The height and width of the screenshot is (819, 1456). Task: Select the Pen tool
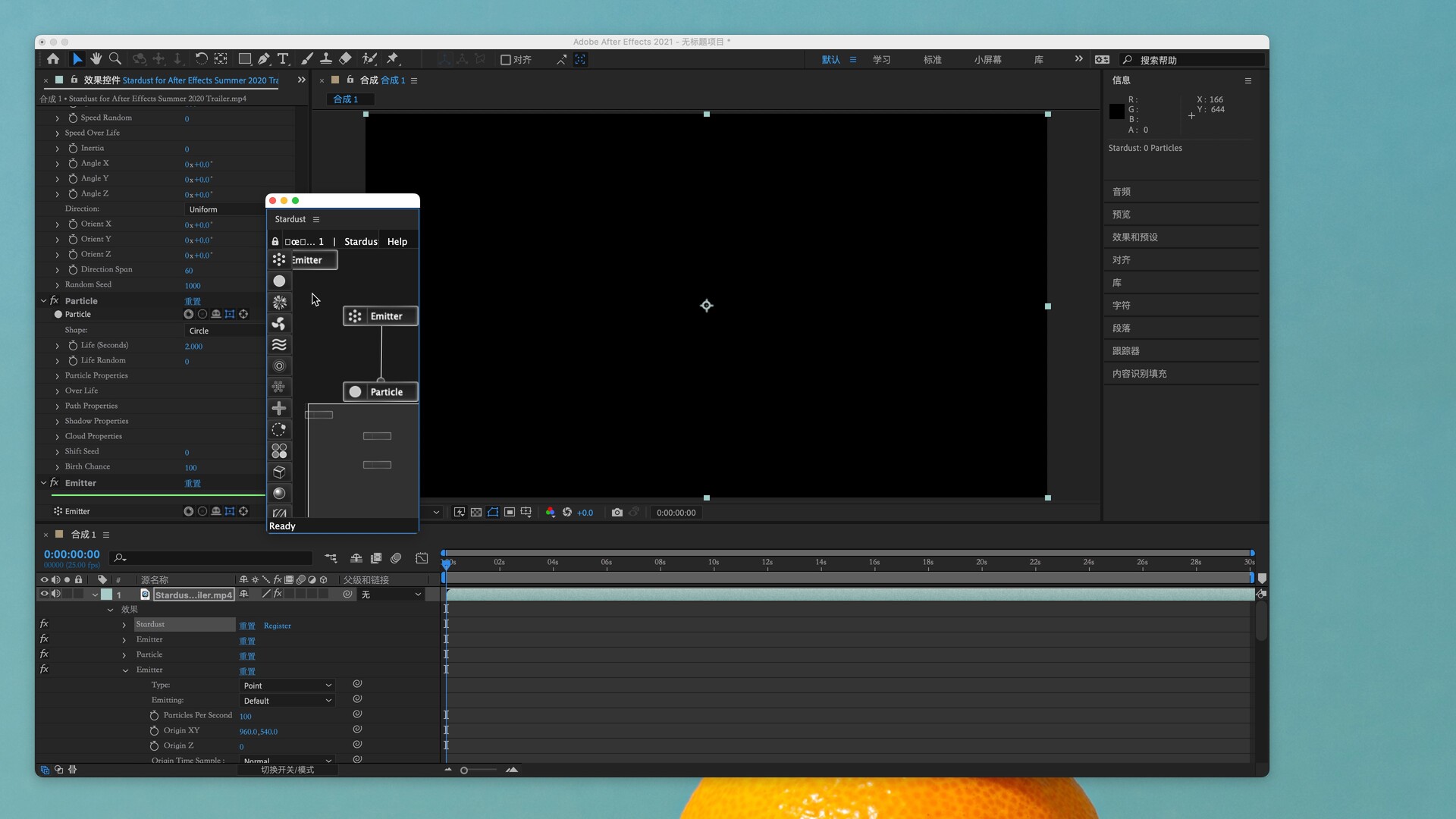click(x=264, y=59)
